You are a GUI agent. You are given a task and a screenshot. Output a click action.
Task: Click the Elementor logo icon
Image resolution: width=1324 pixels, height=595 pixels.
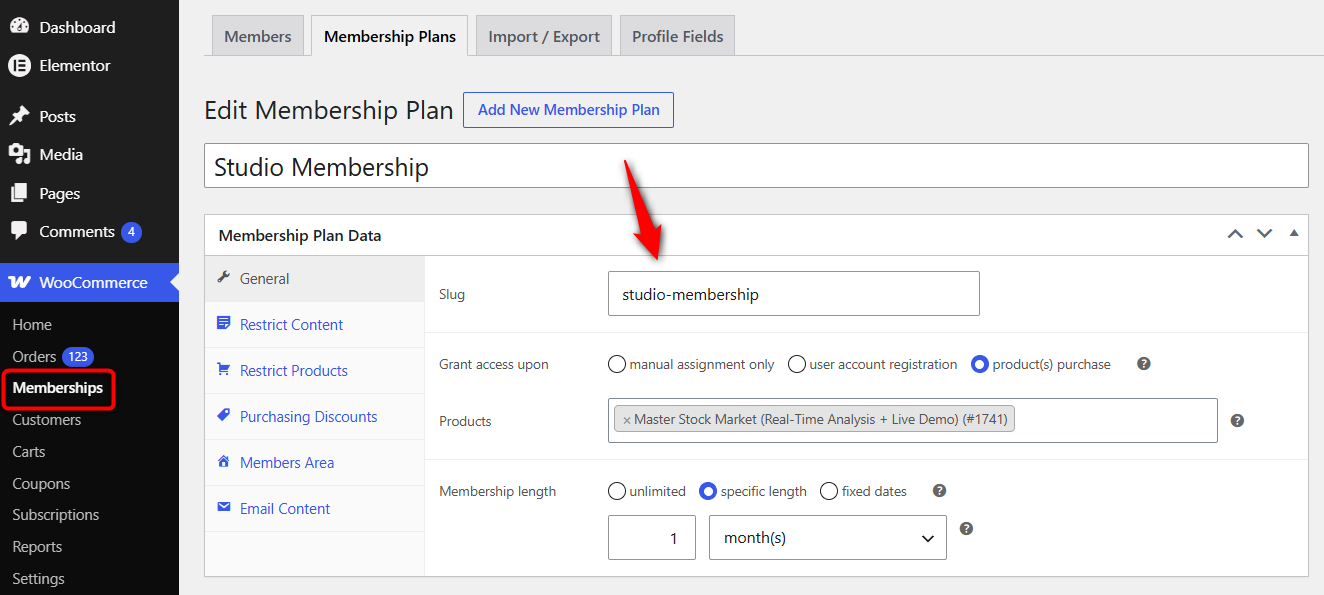(19, 65)
